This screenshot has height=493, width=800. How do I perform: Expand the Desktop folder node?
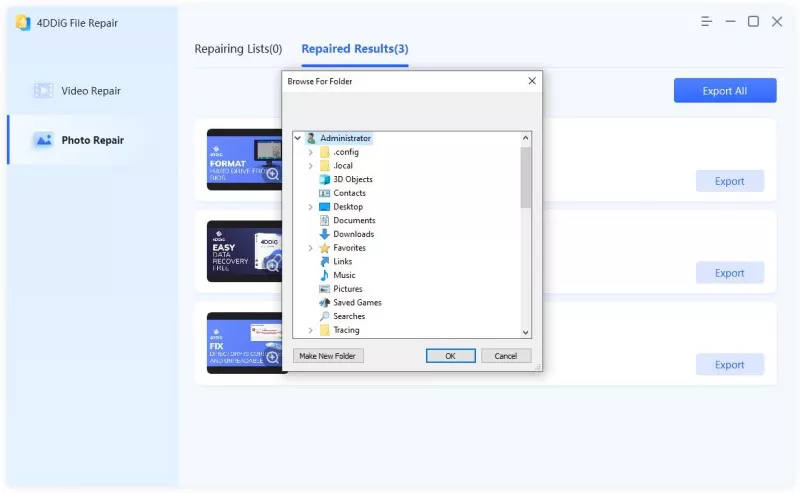tap(311, 207)
